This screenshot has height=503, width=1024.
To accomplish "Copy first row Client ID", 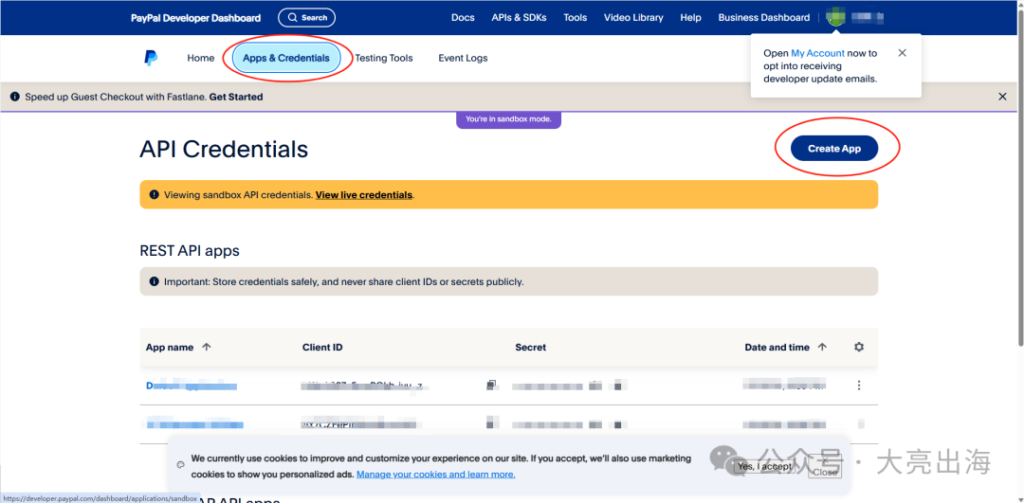I will click(x=491, y=385).
